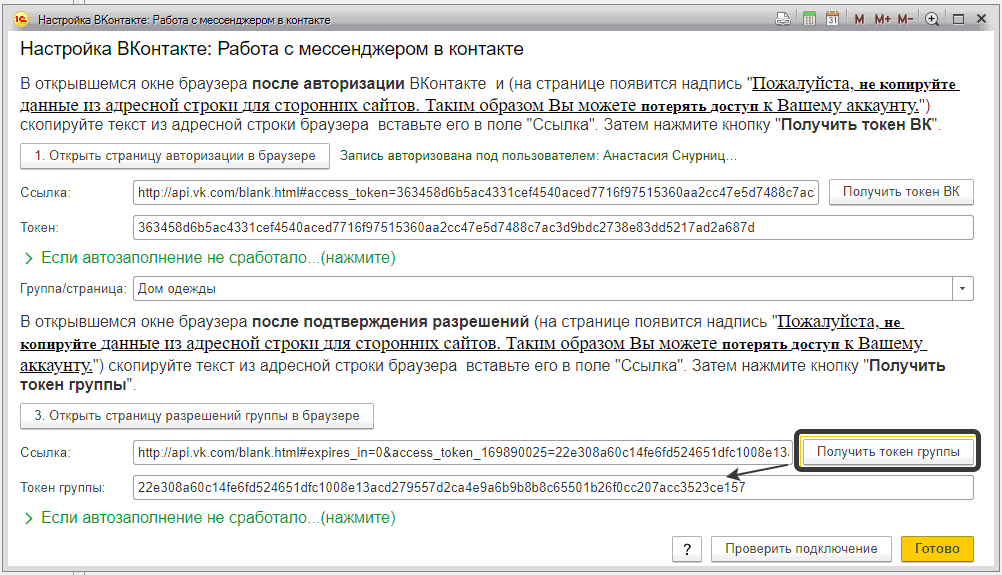Click the upper Ссылка field with access_token URL
This screenshot has width=1002, height=575.
click(476, 192)
